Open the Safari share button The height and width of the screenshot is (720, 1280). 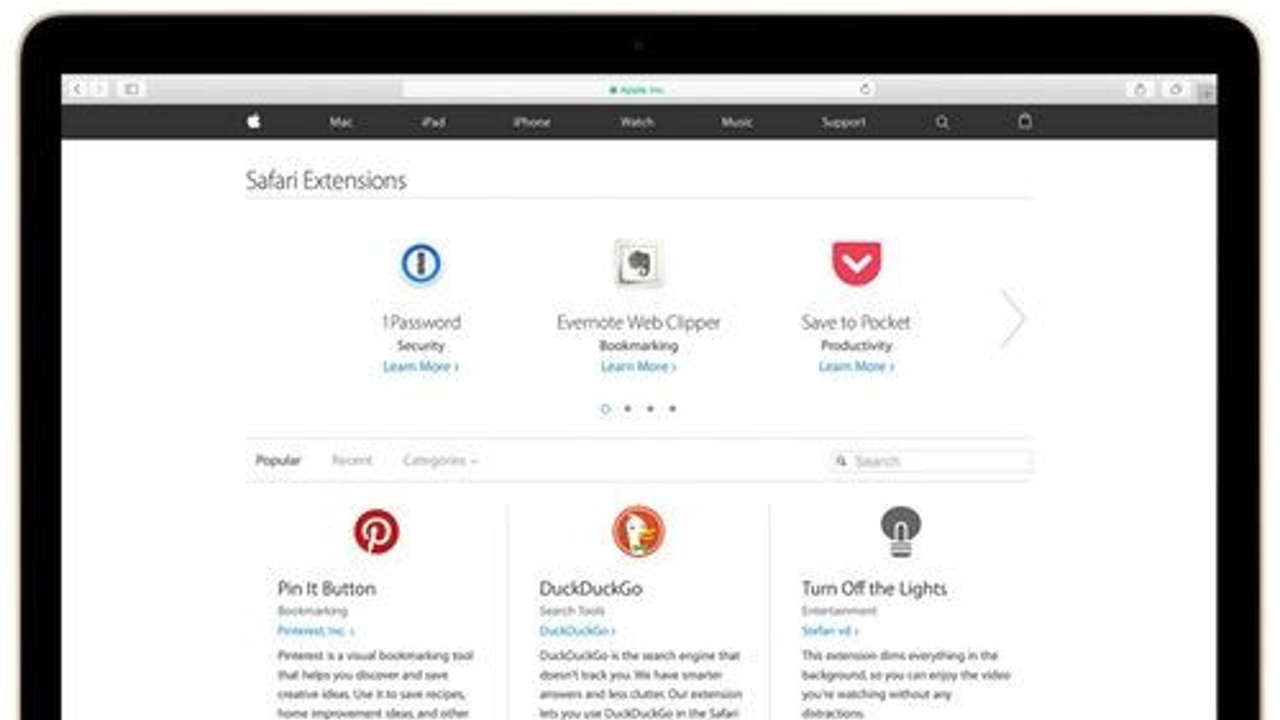(x=1140, y=89)
